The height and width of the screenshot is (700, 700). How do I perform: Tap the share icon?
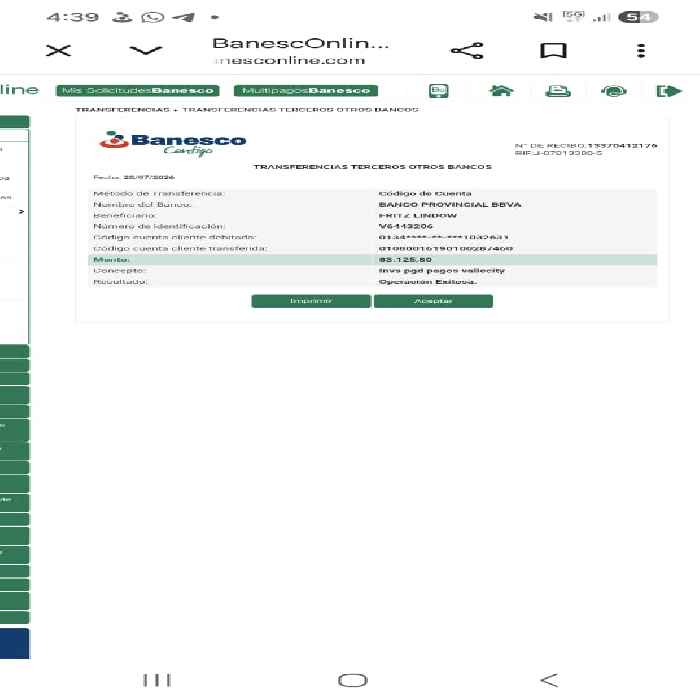click(x=467, y=50)
